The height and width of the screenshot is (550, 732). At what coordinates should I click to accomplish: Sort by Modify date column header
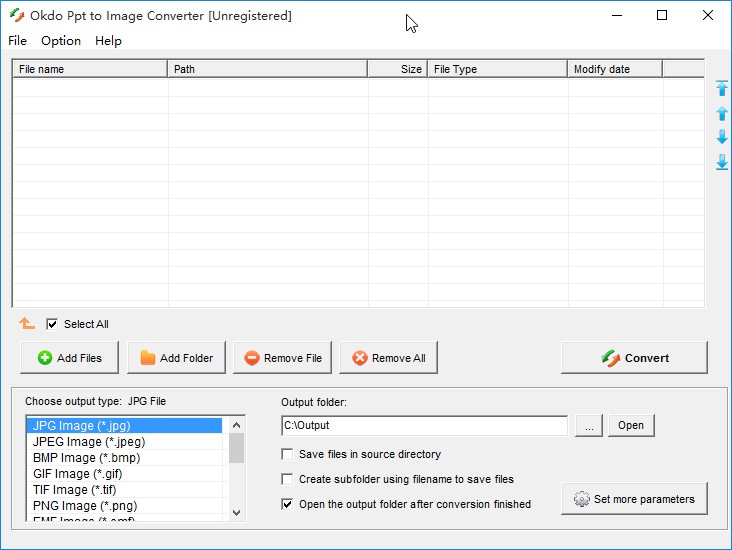[615, 69]
